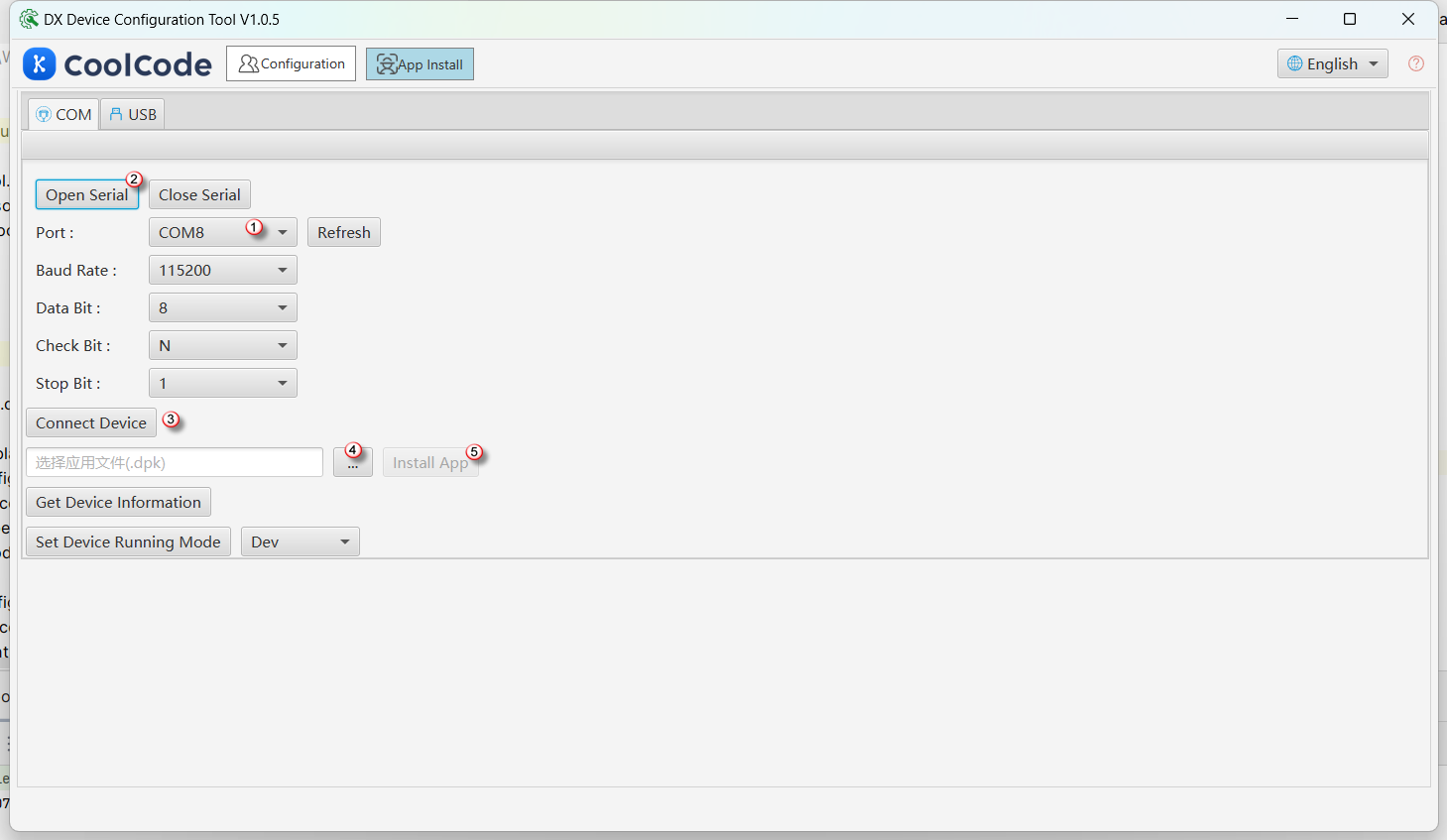Click the Stop Bit label text

68,383
